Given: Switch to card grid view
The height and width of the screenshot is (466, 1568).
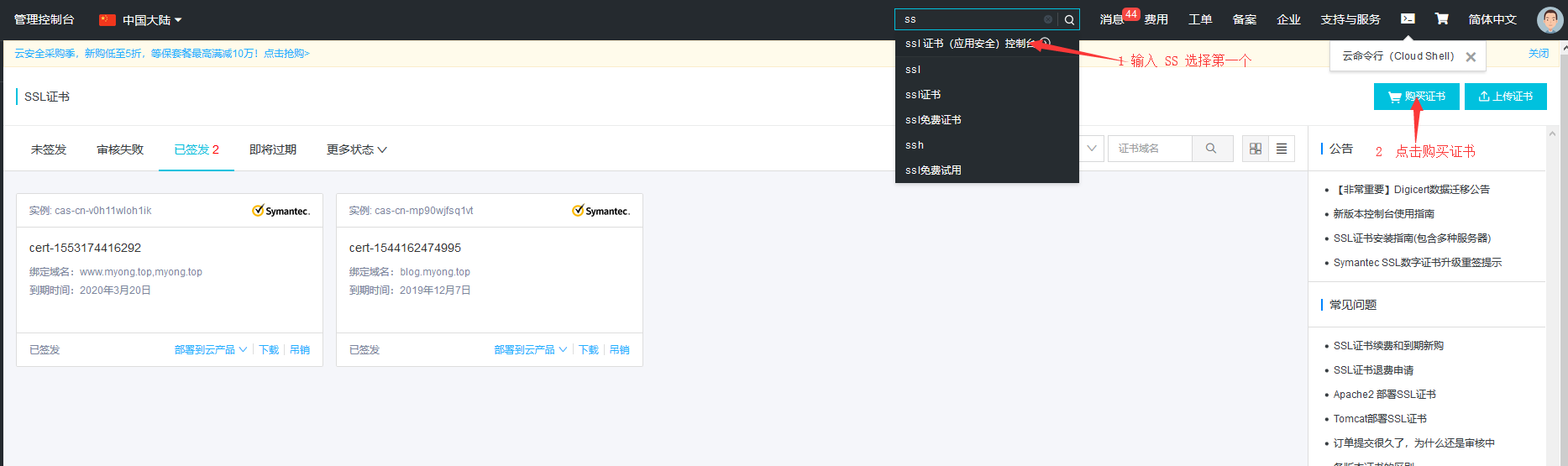Looking at the screenshot, I should pyautogui.click(x=1256, y=149).
